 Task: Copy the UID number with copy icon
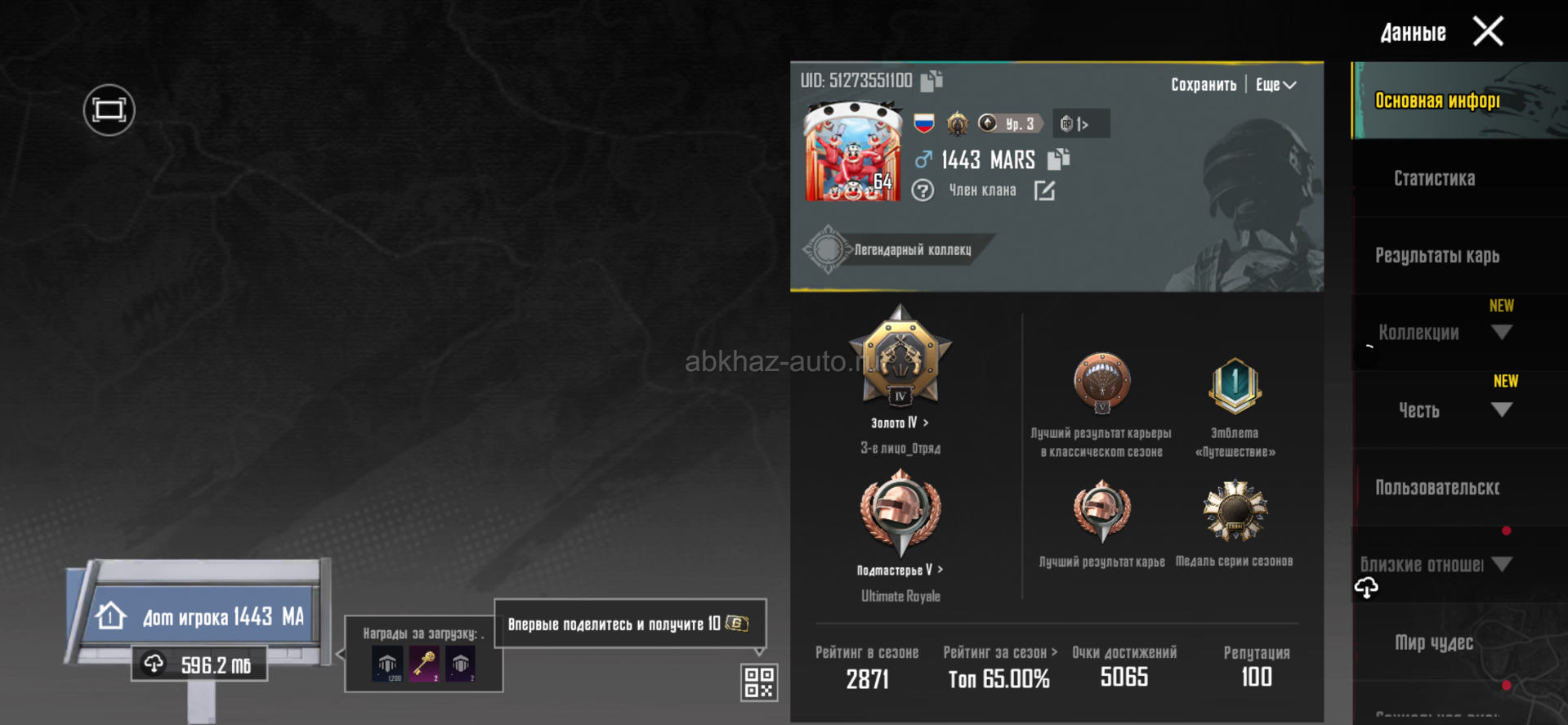(931, 80)
